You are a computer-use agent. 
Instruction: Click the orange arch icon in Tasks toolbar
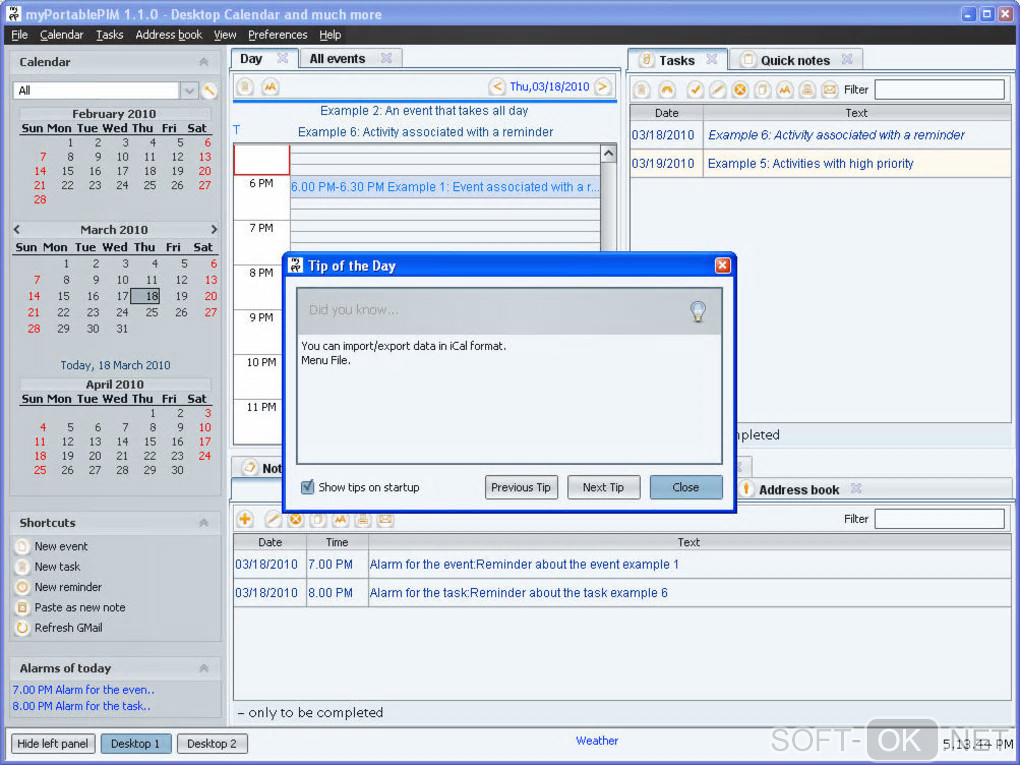[x=667, y=90]
